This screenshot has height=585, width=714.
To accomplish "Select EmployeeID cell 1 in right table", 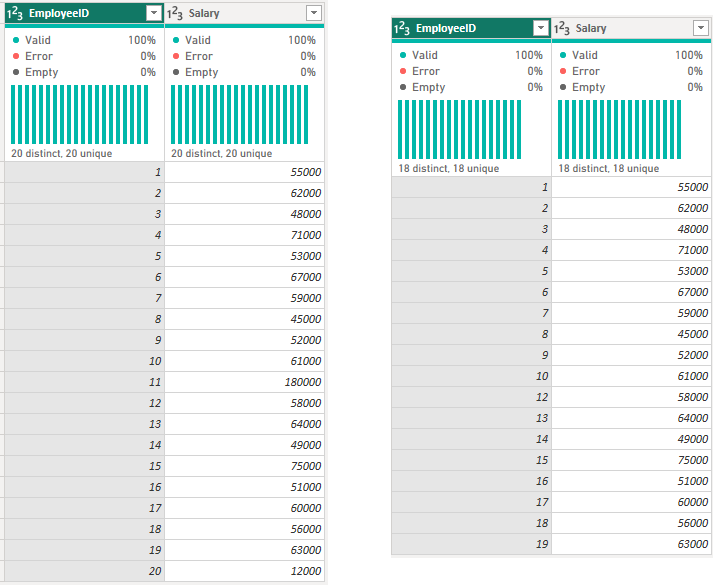I will (x=471, y=187).
